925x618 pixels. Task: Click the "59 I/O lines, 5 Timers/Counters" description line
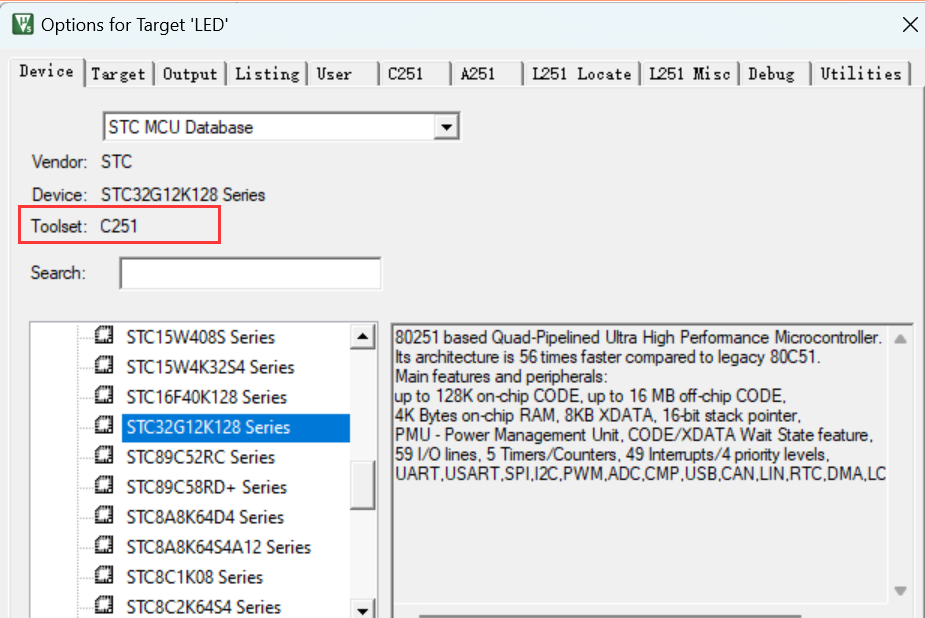coord(613,455)
